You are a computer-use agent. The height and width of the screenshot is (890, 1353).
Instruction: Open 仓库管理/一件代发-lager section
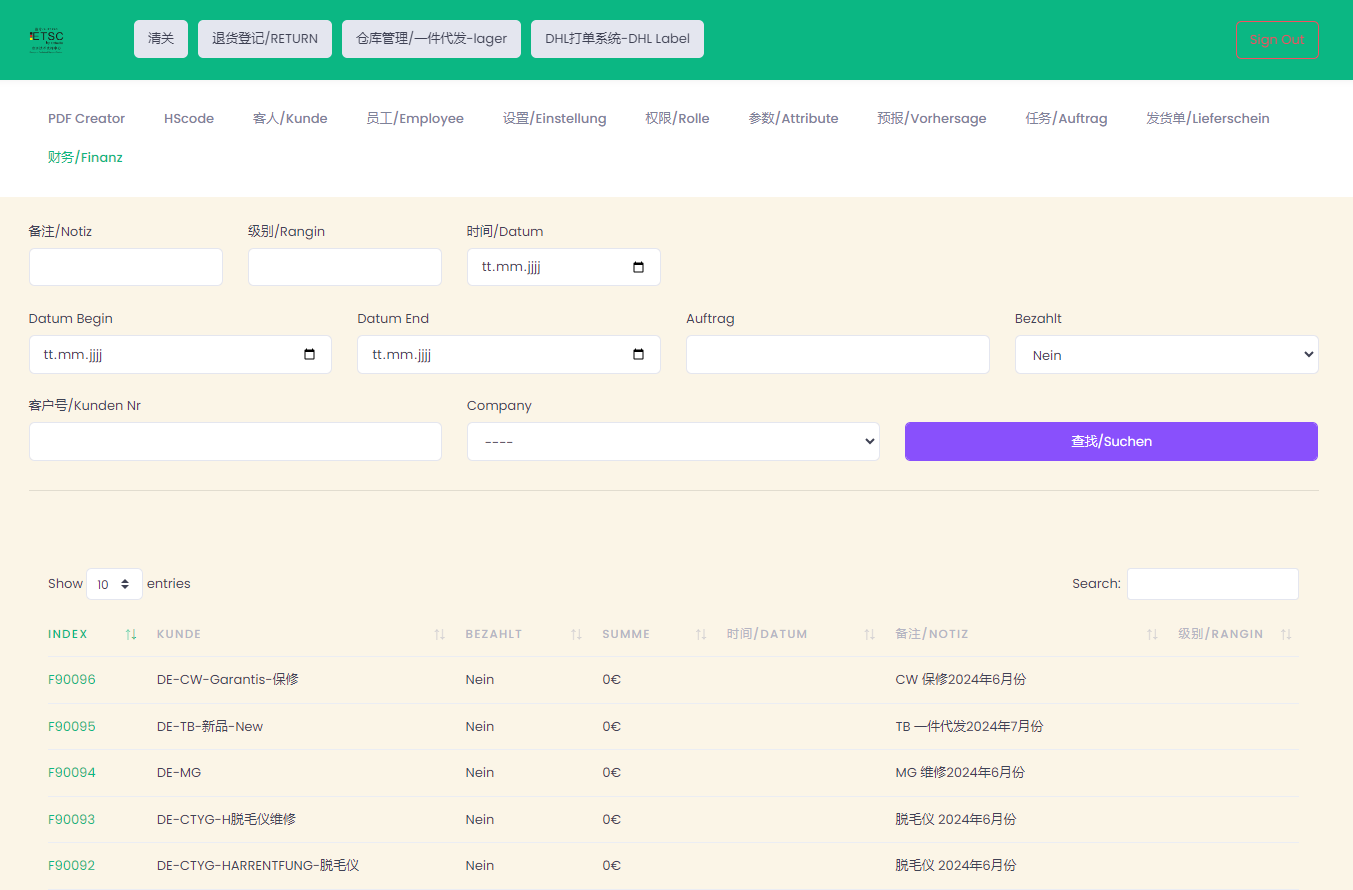tap(431, 39)
